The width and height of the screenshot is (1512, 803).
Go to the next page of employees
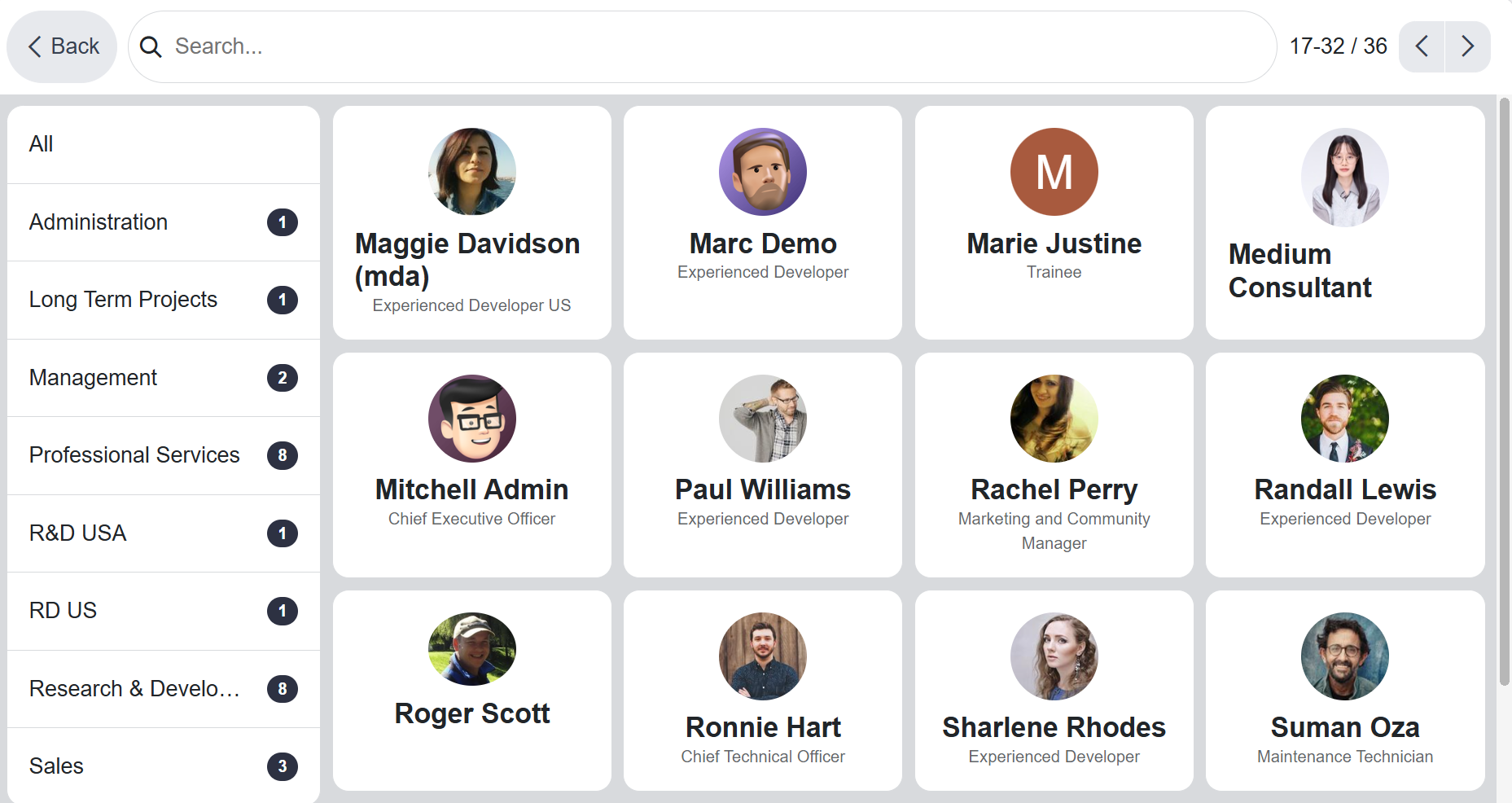(1467, 46)
